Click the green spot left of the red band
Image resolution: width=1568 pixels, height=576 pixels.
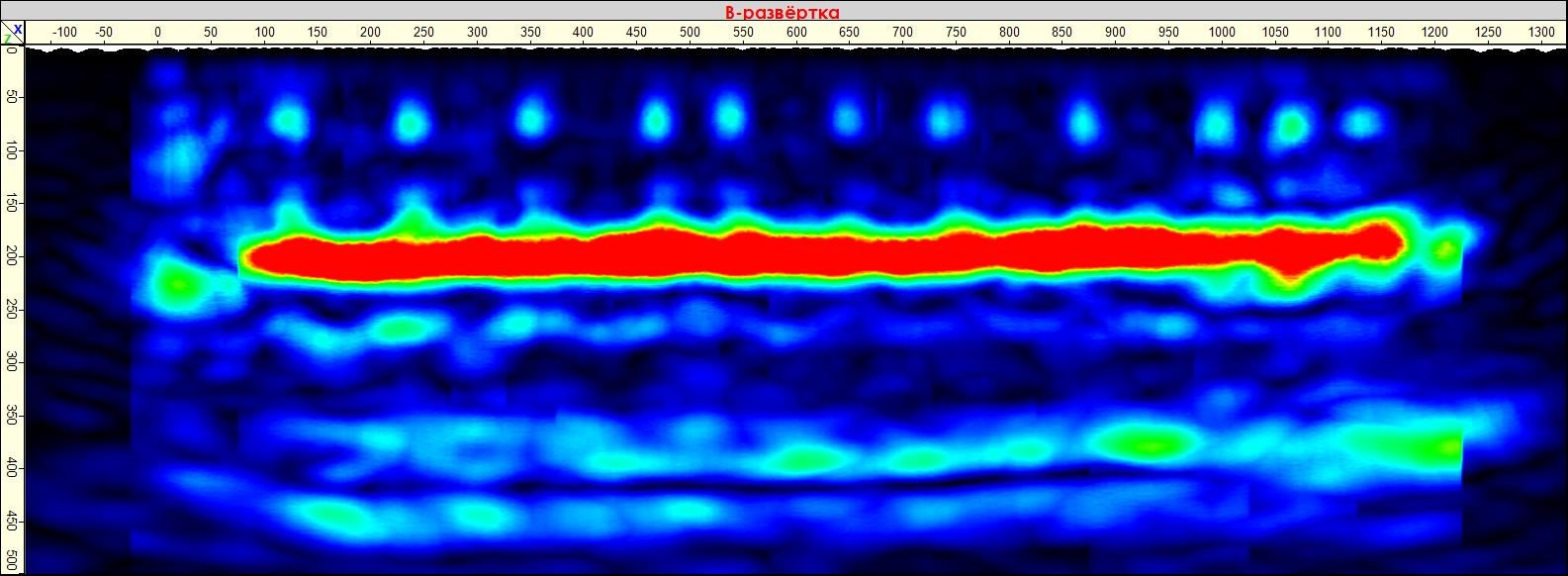(x=178, y=285)
